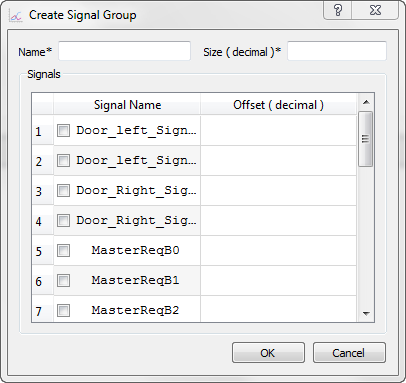
Task: Check the MasterReqB0 signal checkbox
Action: click(63, 250)
